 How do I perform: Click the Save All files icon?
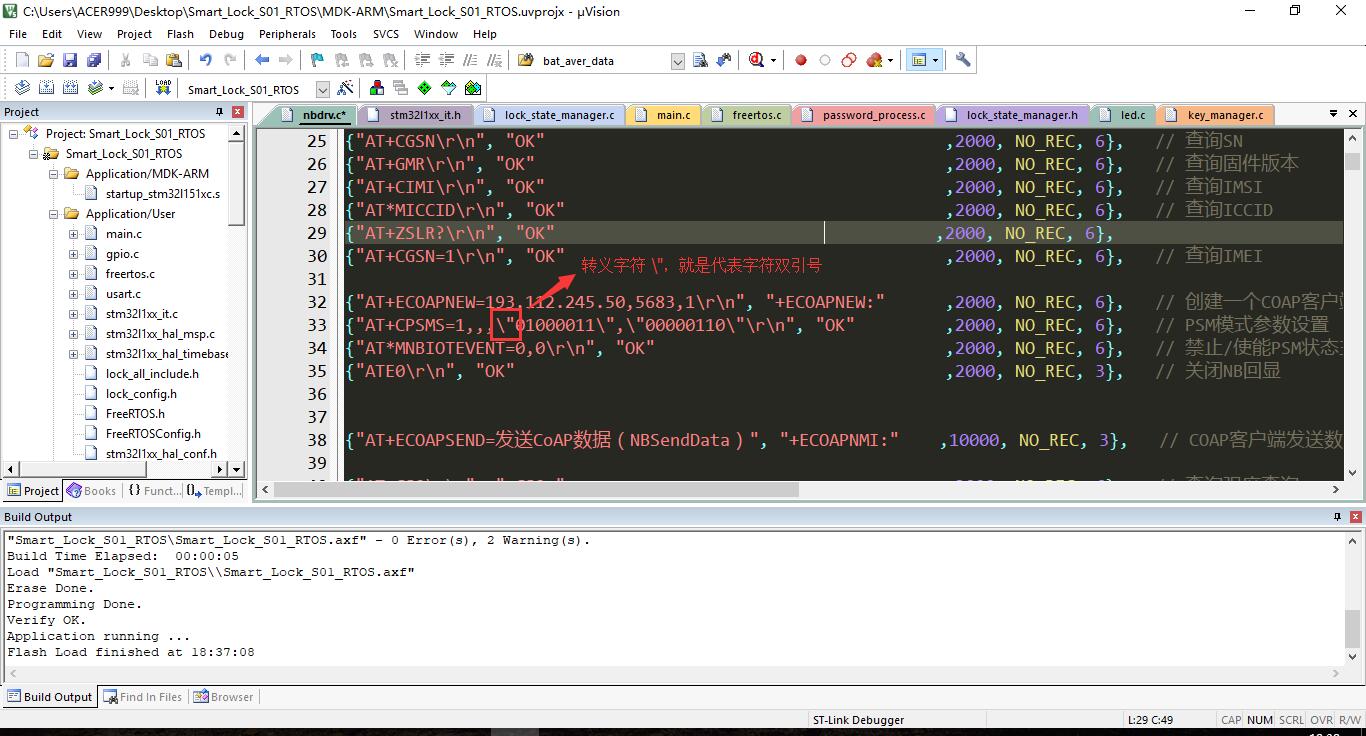93,60
